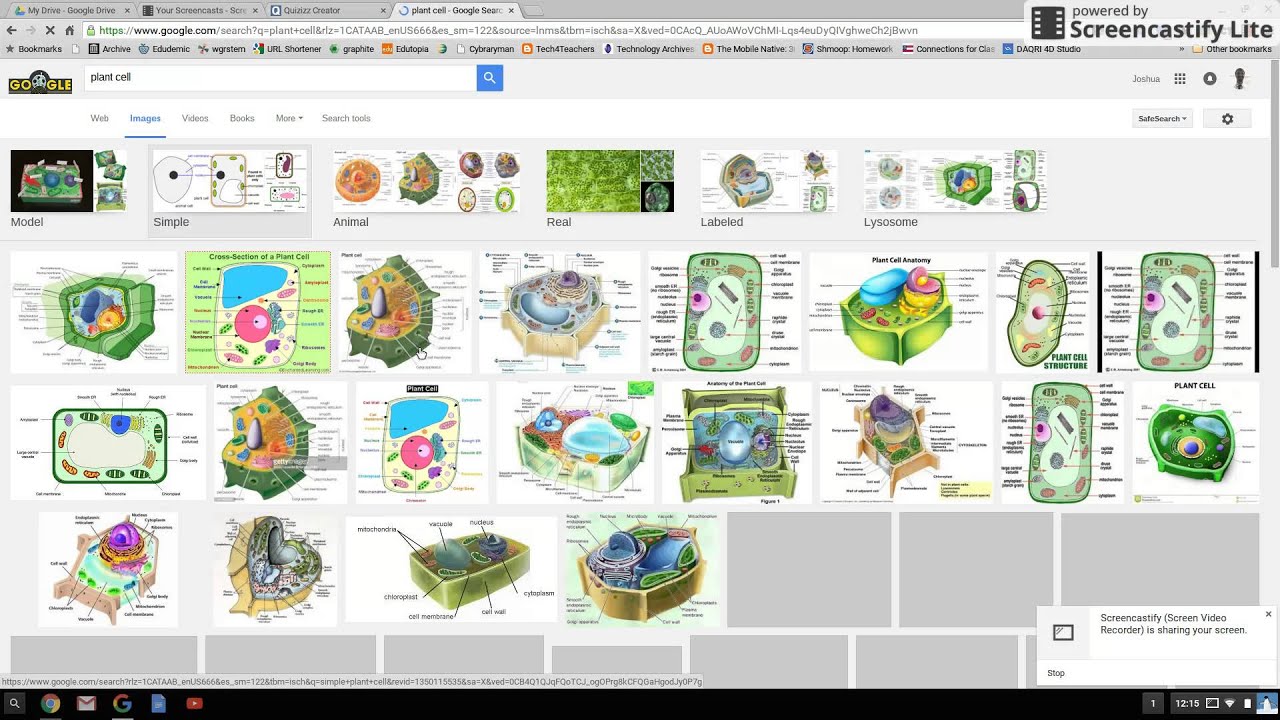Filter results by Simple category

(x=230, y=190)
